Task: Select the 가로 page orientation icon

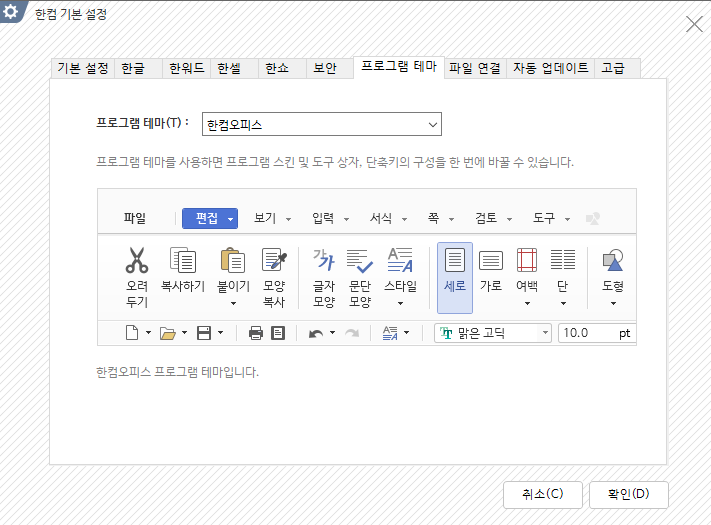Action: 491,261
